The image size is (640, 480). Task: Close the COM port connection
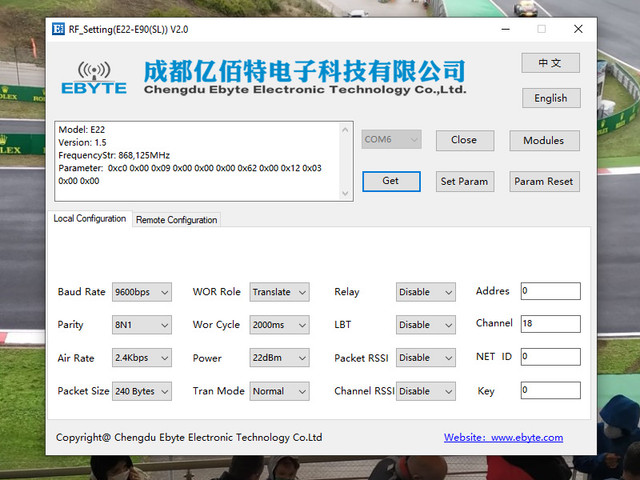tap(464, 140)
